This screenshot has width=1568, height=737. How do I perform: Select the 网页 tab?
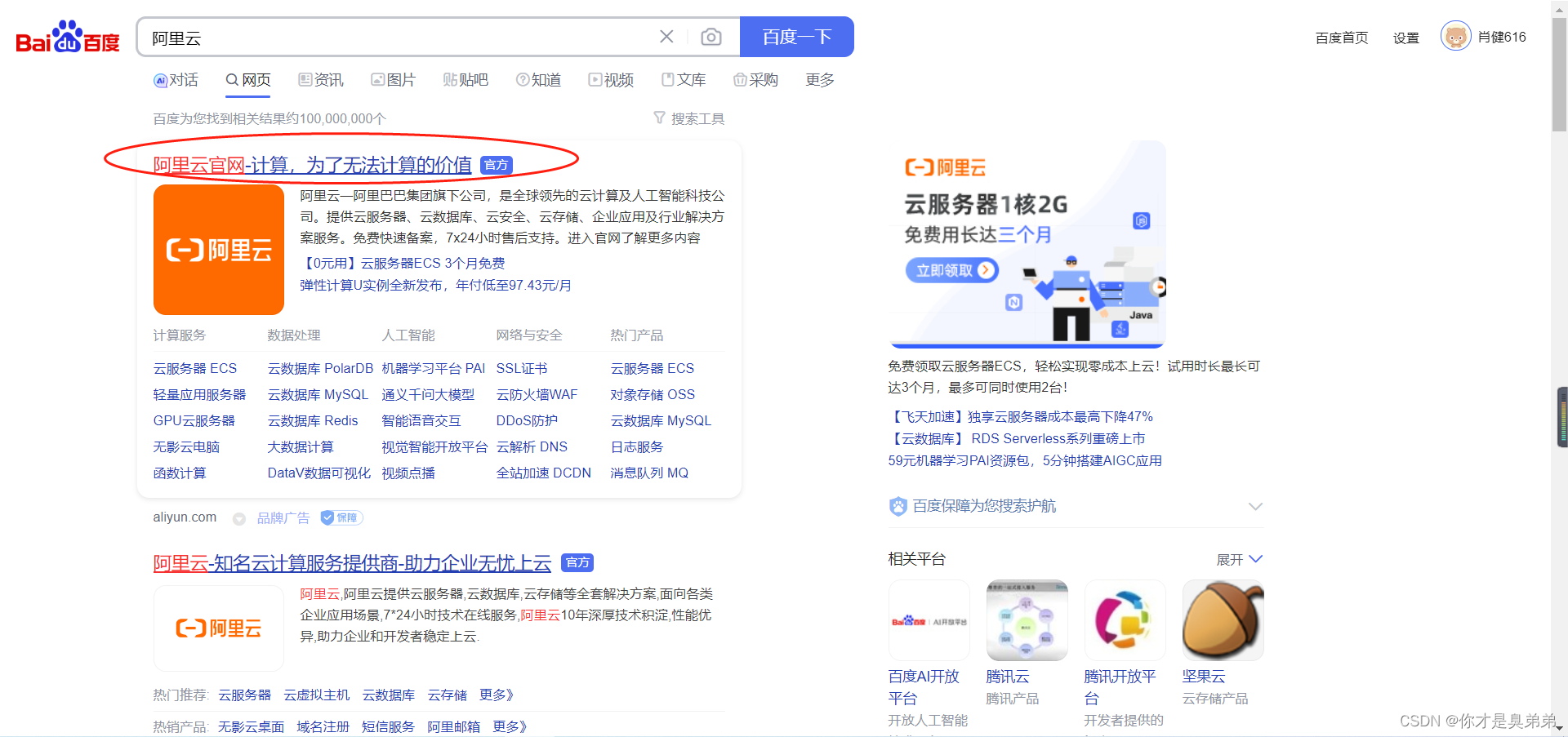(x=248, y=80)
